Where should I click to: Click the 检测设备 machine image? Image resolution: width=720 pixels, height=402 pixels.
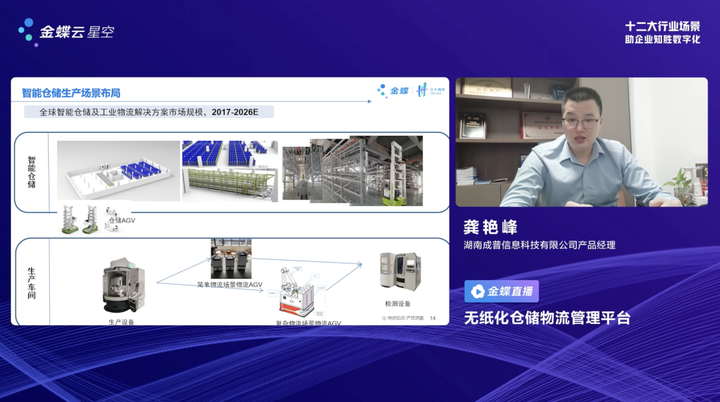click(400, 271)
